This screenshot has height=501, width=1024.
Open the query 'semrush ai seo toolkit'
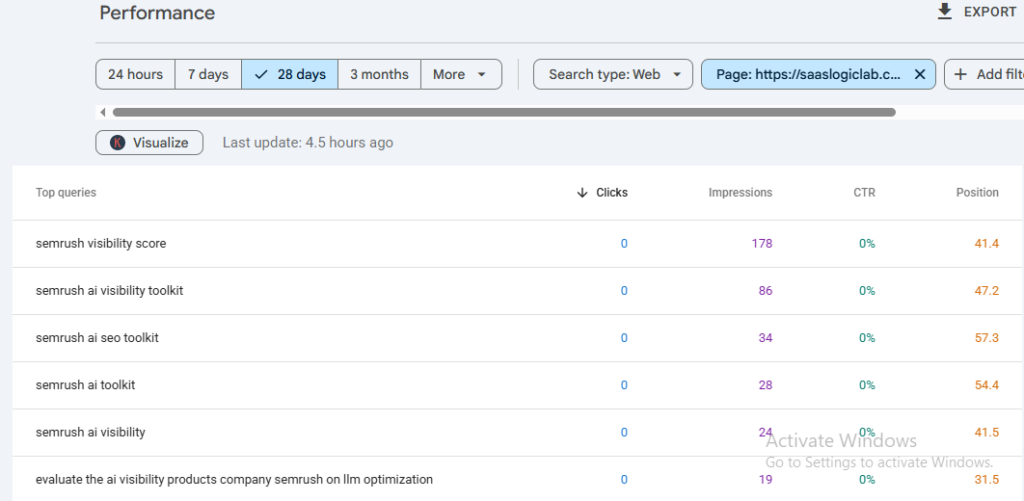97,338
